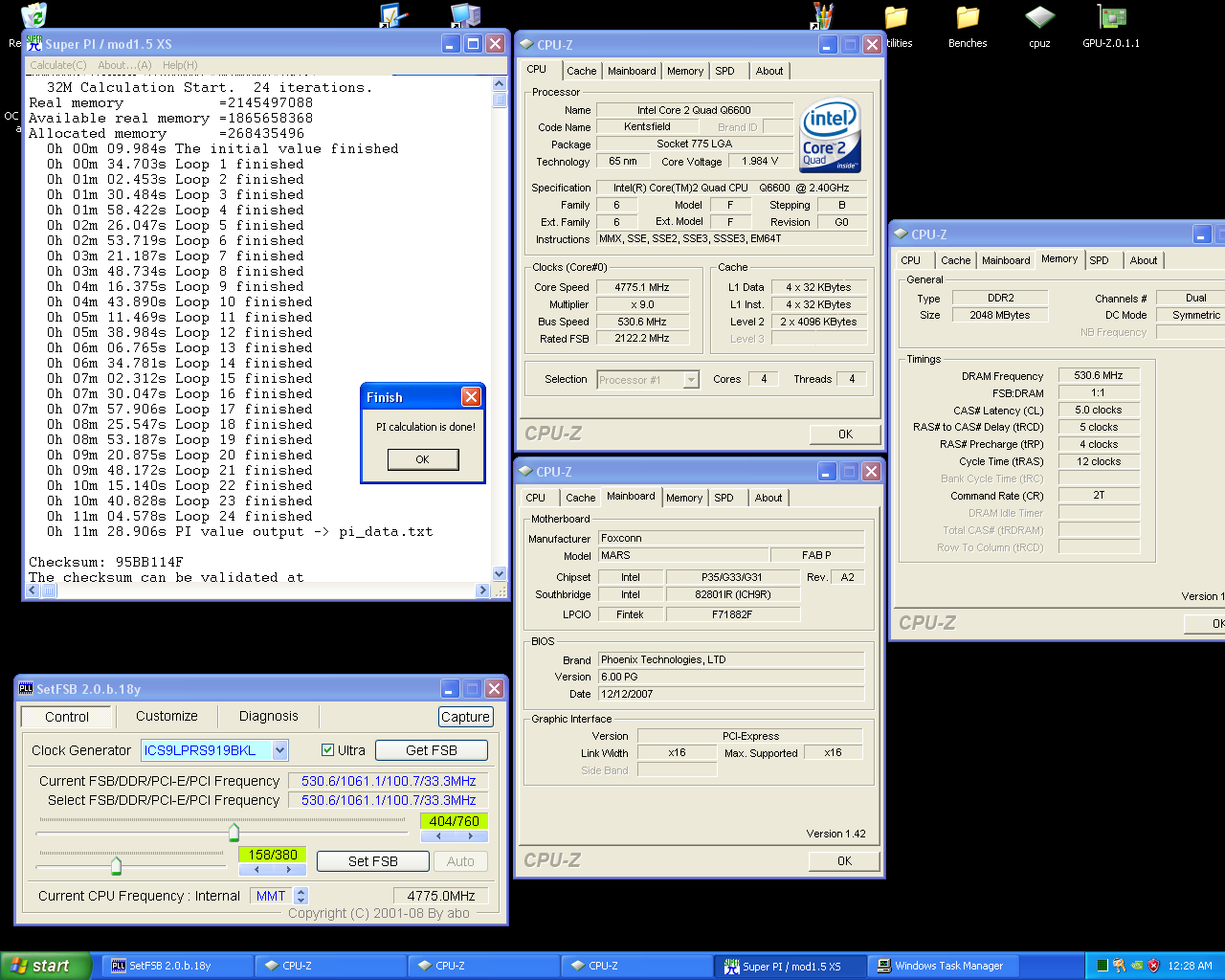Click the keys icon in system tray

click(1119, 966)
